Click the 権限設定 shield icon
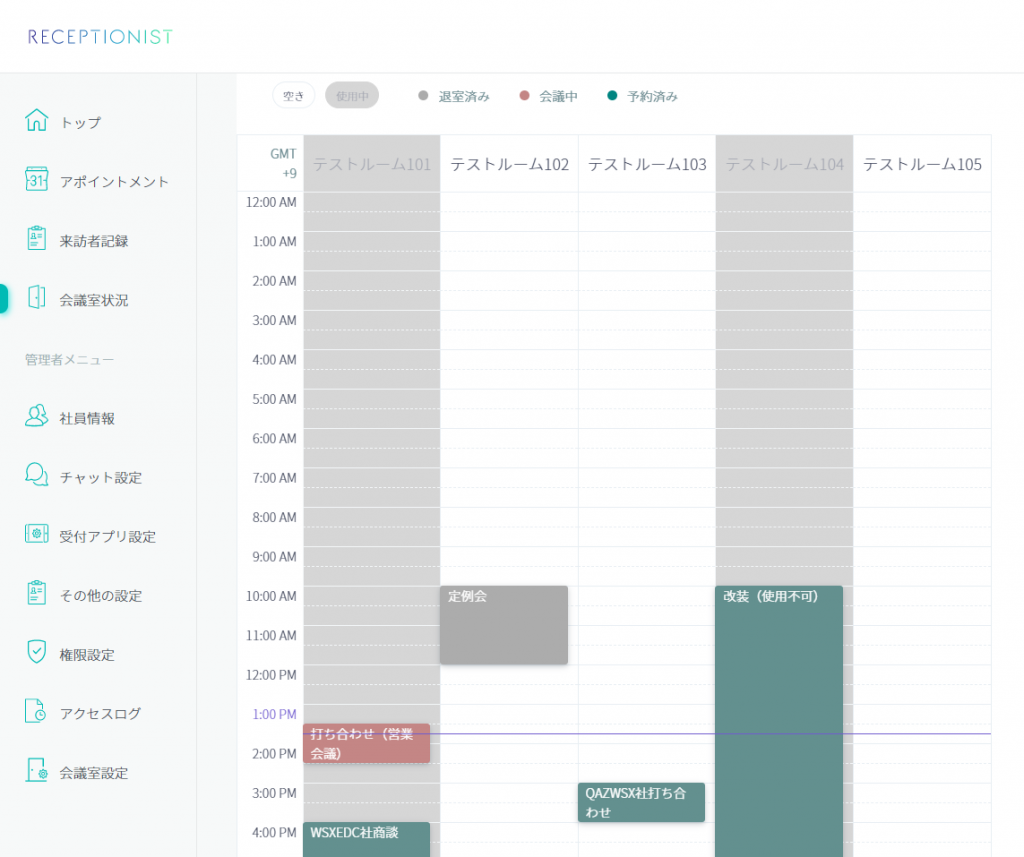This screenshot has width=1024, height=857. (x=37, y=651)
